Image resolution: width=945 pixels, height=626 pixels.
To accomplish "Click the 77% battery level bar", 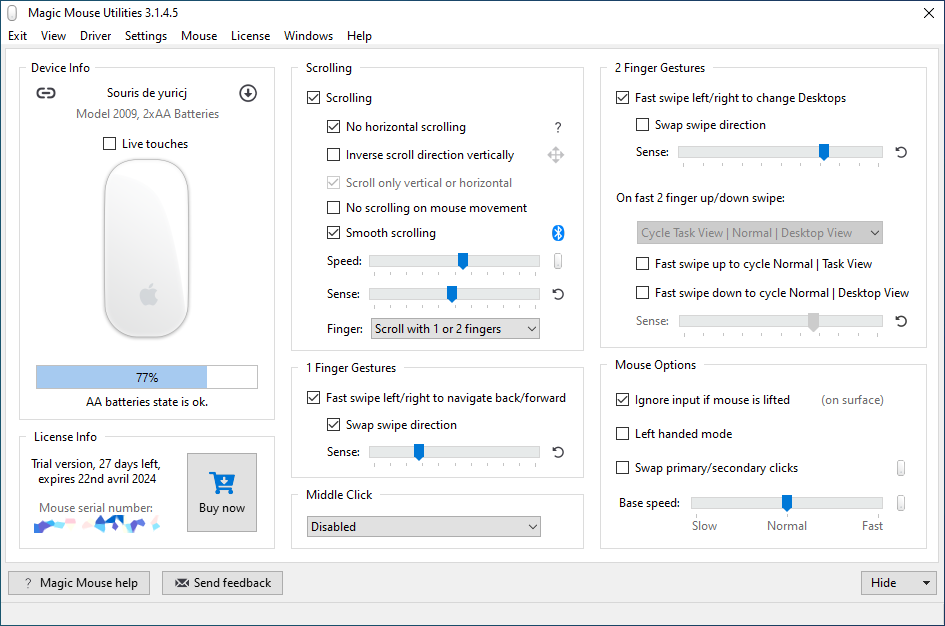I will 146,377.
